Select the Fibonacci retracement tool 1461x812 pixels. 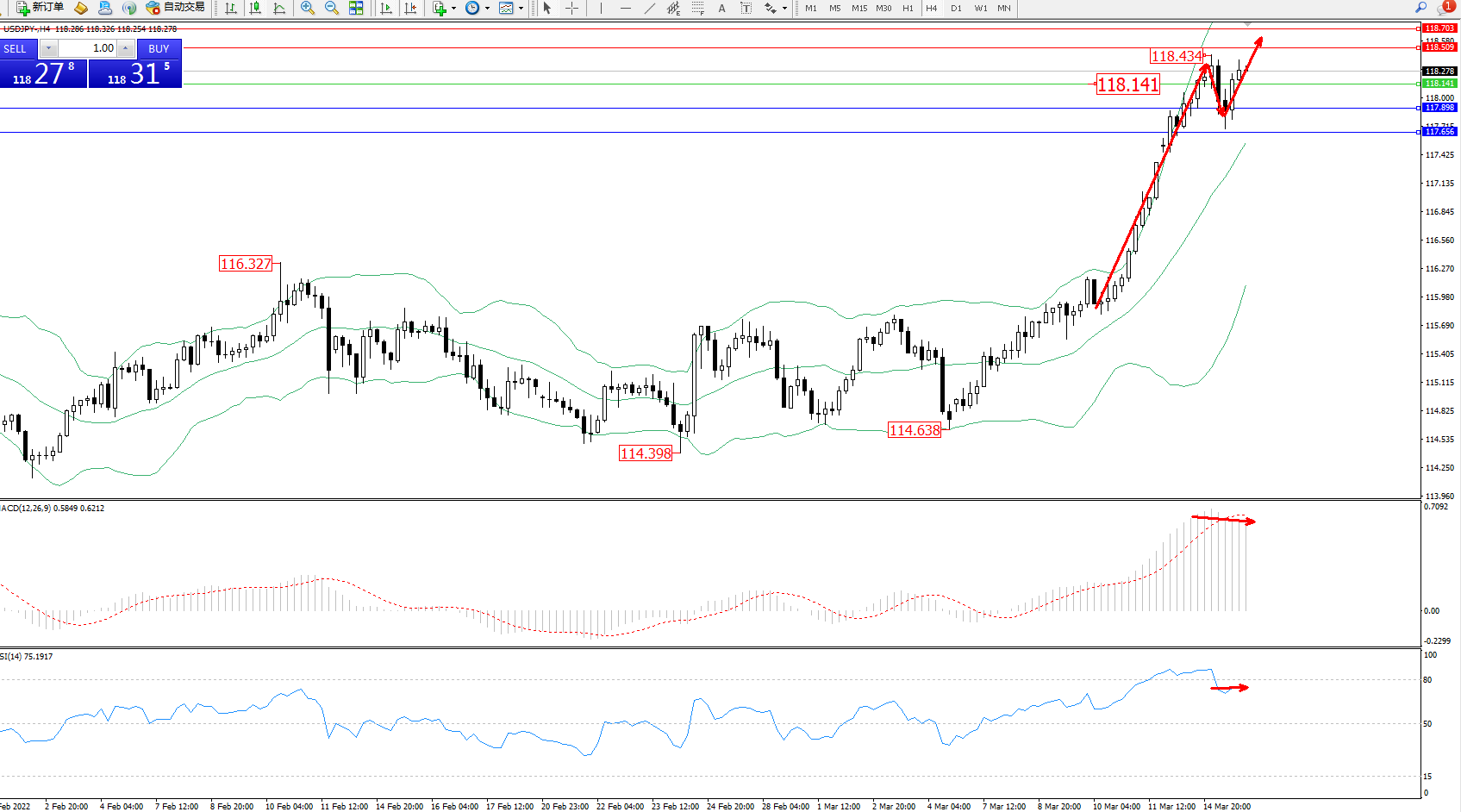[698, 8]
